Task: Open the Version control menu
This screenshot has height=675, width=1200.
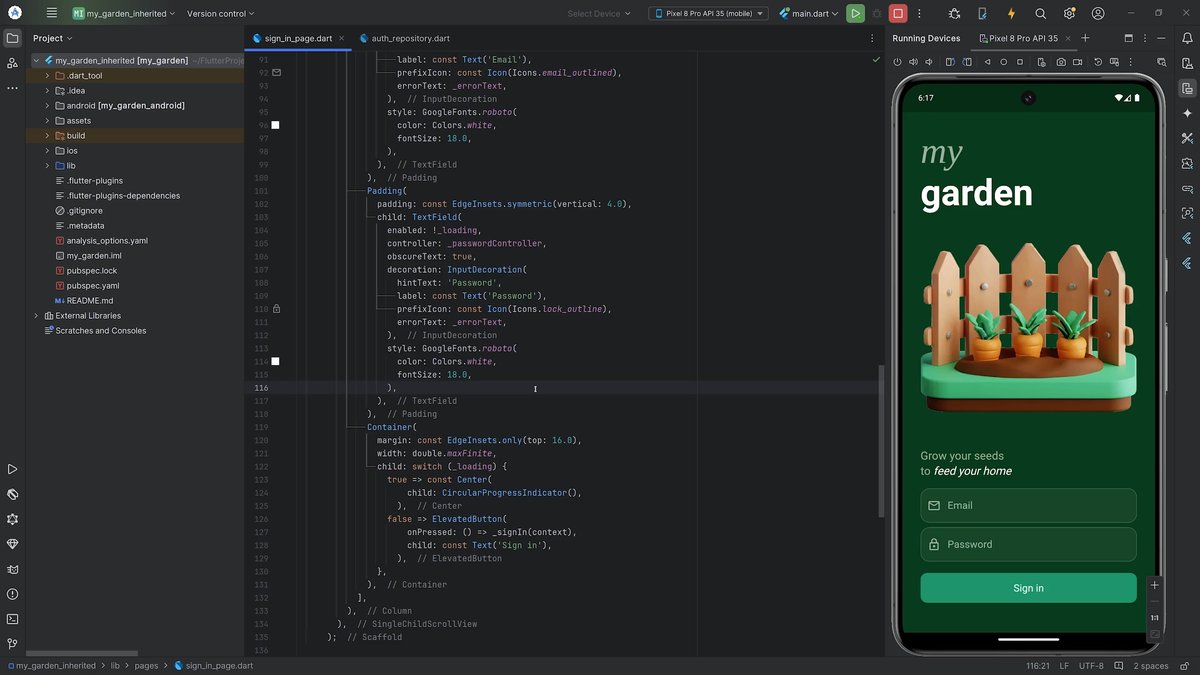Action: [x=220, y=14]
